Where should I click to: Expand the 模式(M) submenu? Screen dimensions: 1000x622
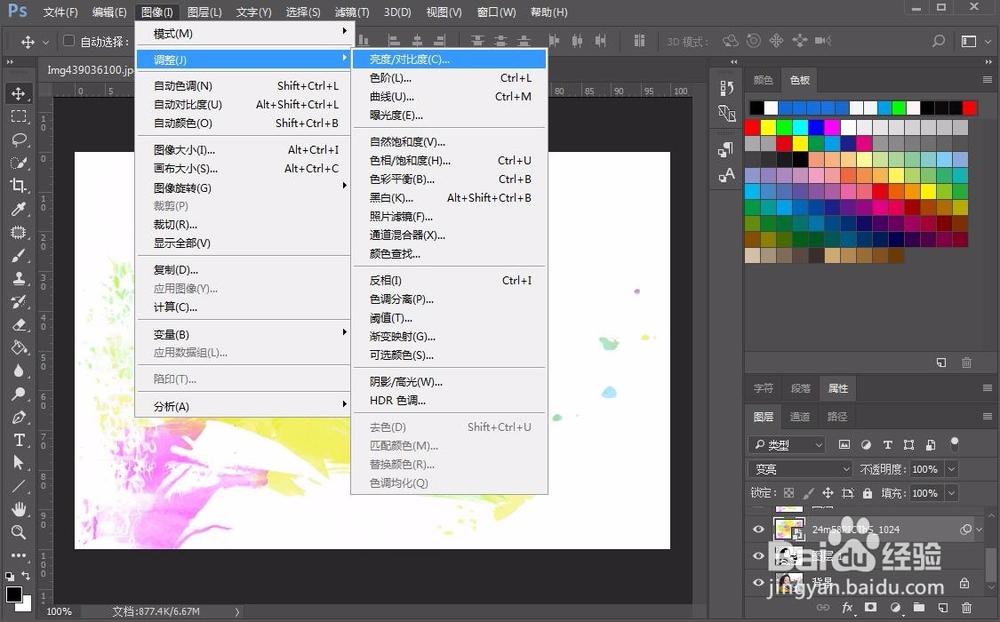click(243, 33)
